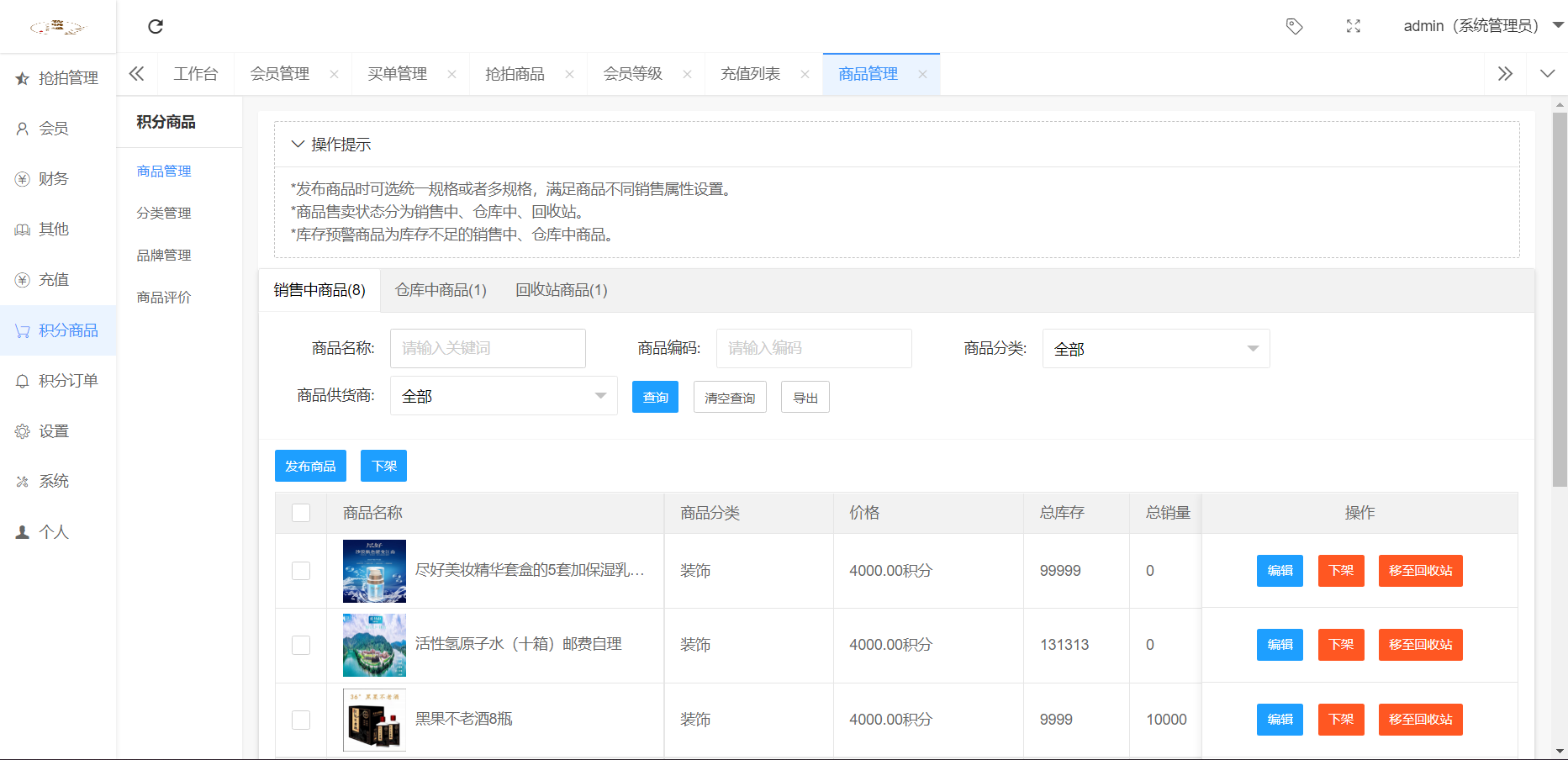This screenshot has height=760, width=1568.
Task: Close the 商品管理 tab
Action: 922,74
